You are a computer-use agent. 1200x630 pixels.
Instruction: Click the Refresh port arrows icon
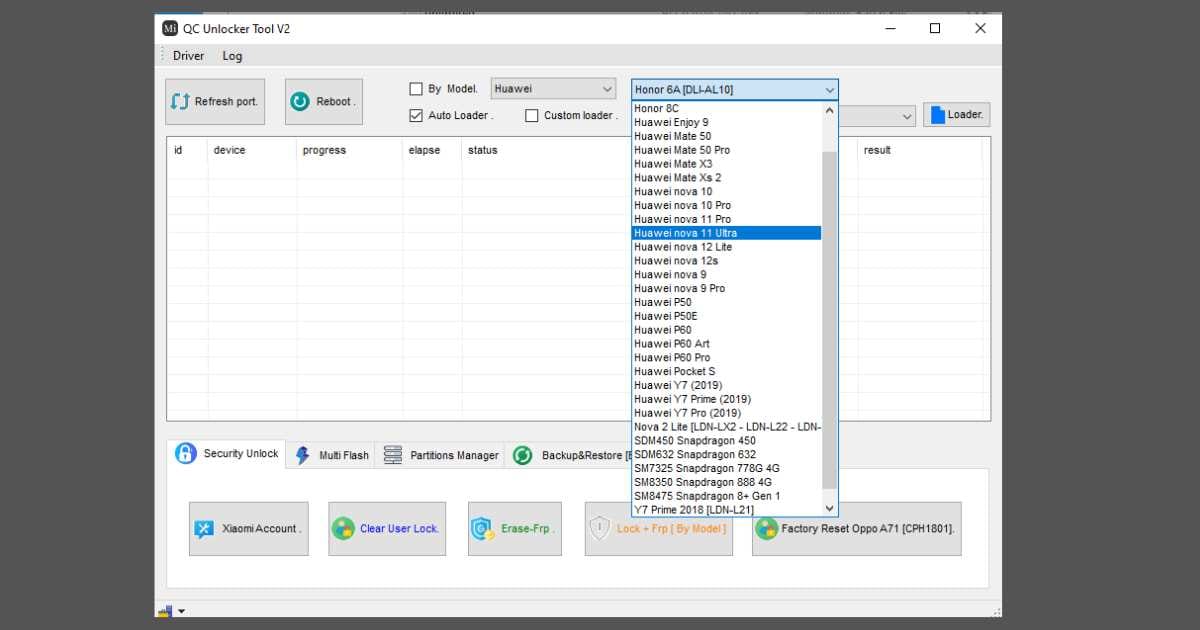pos(180,101)
